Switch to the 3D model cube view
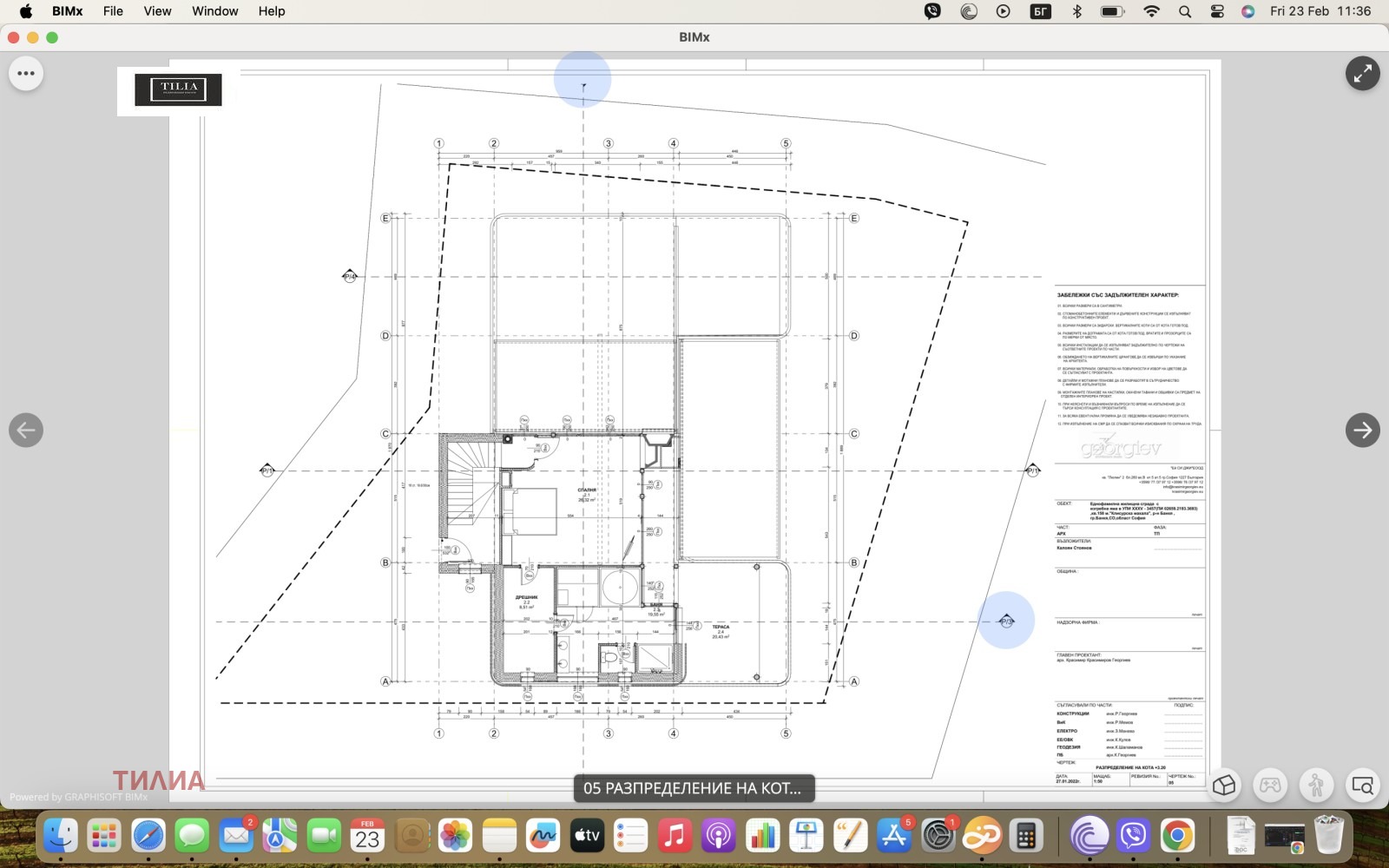The width and height of the screenshot is (1389, 868). point(1224,786)
